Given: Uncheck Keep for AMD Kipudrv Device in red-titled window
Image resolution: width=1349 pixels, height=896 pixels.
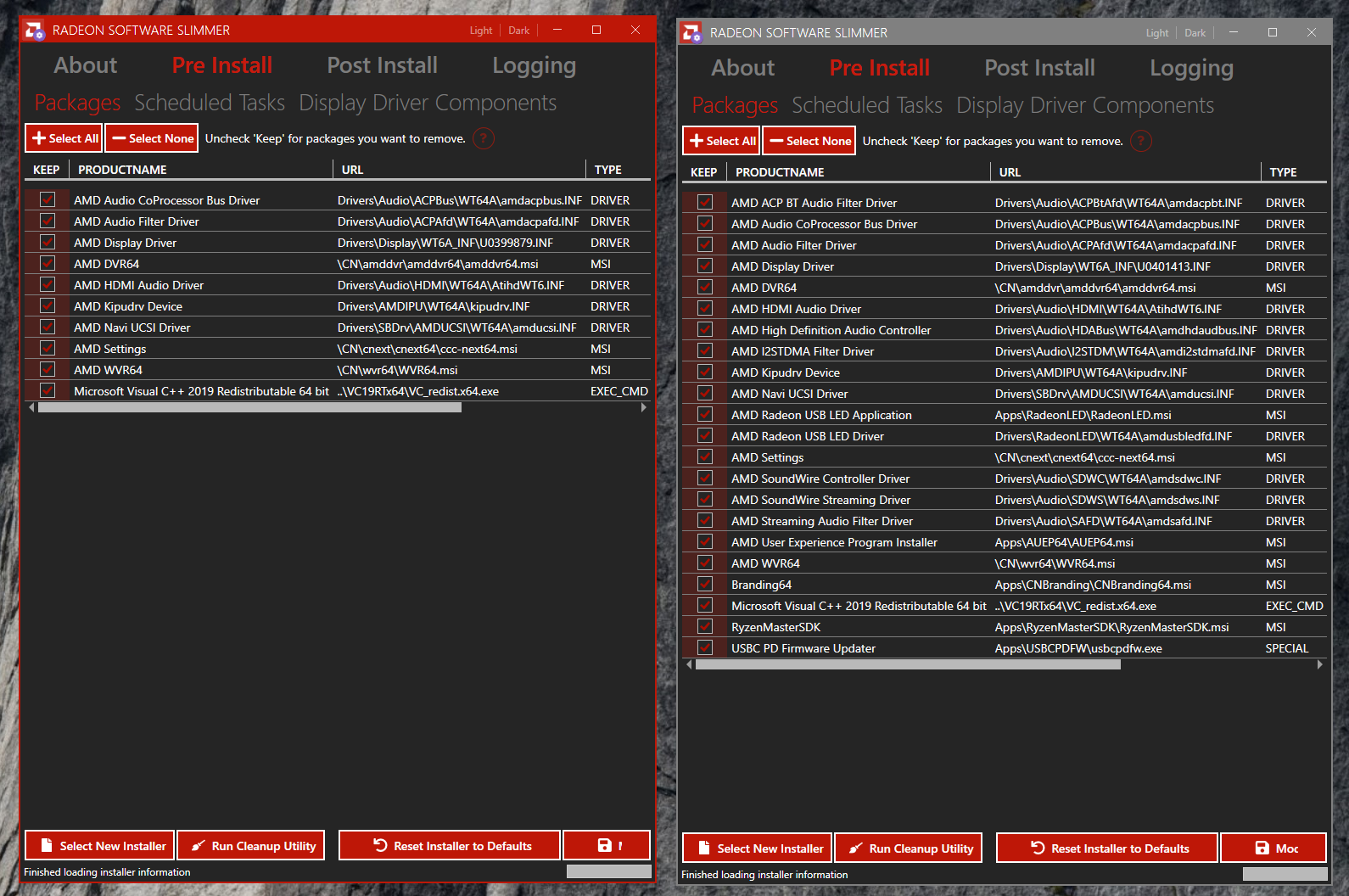Looking at the screenshot, I should coord(48,305).
